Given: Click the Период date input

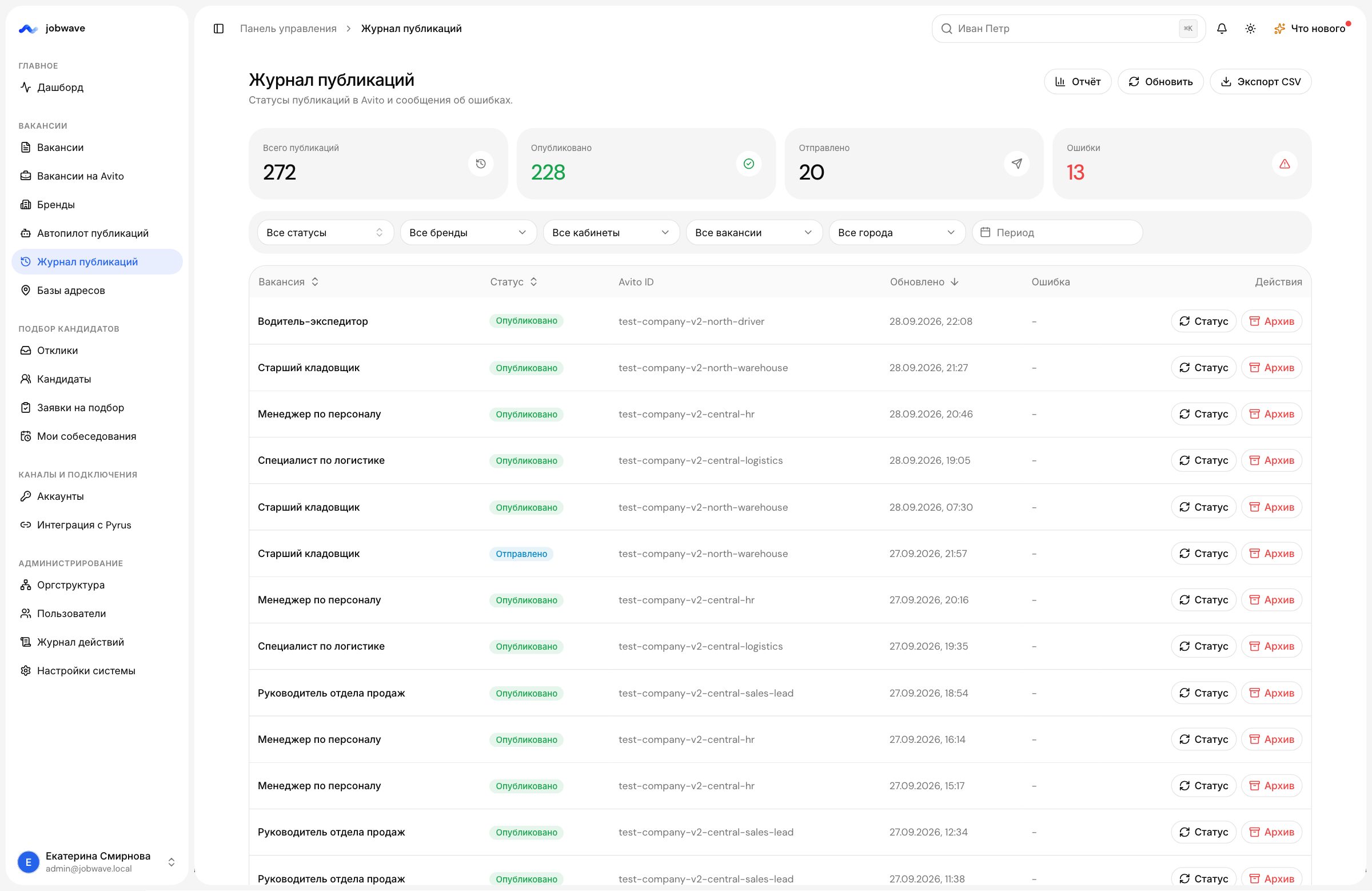Looking at the screenshot, I should click(x=1057, y=232).
